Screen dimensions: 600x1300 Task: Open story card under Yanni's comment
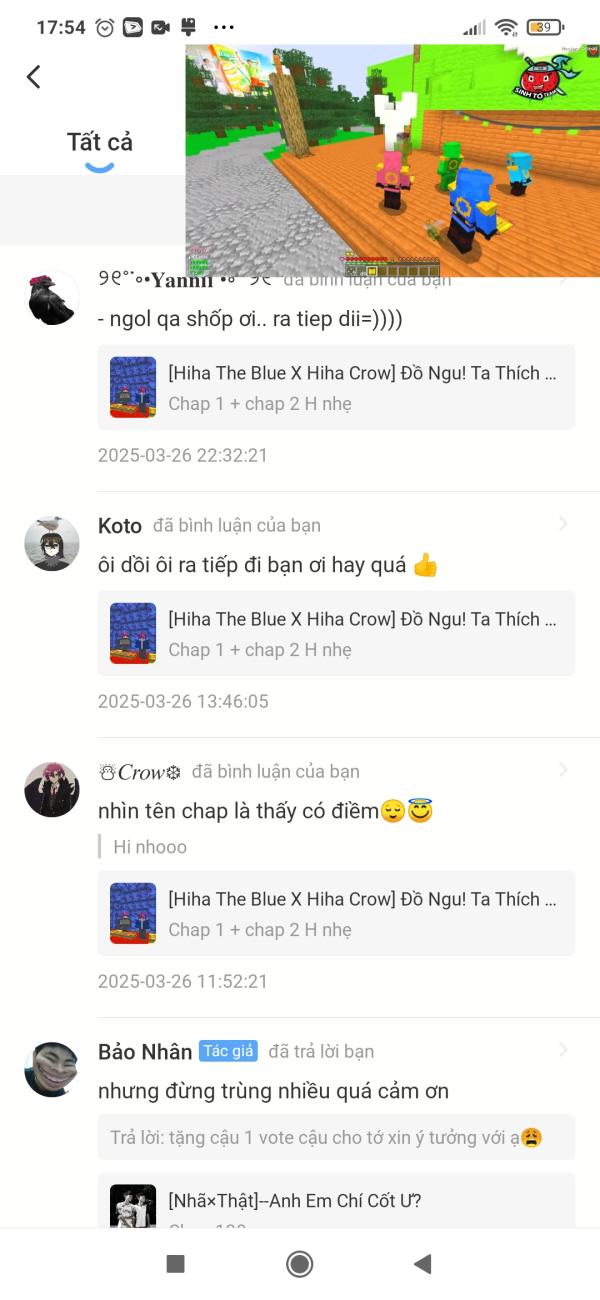pos(337,387)
